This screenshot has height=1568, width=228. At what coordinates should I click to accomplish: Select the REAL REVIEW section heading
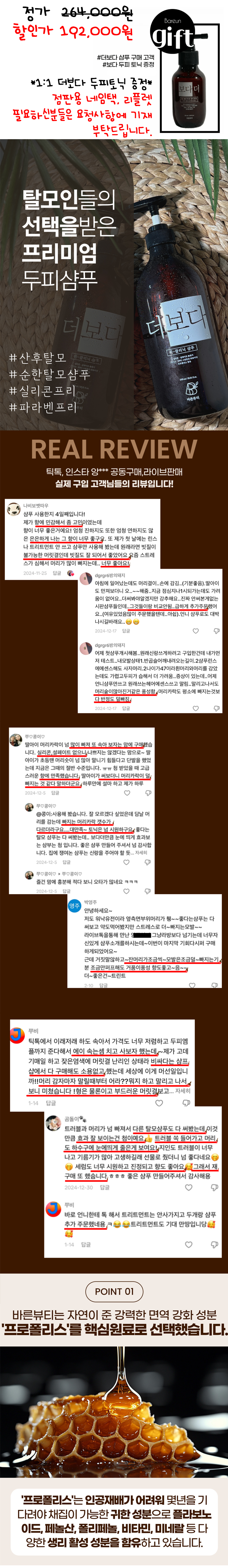(114, 449)
